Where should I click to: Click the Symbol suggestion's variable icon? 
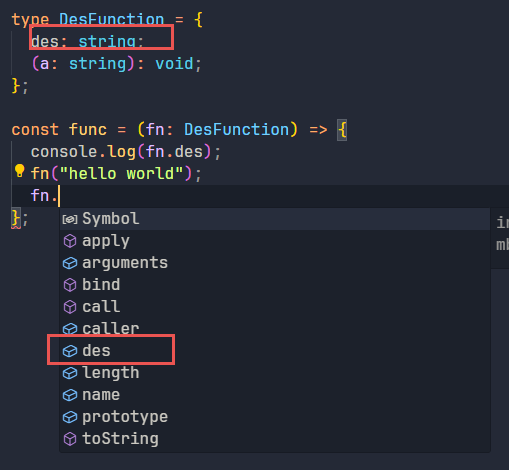click(x=70, y=219)
